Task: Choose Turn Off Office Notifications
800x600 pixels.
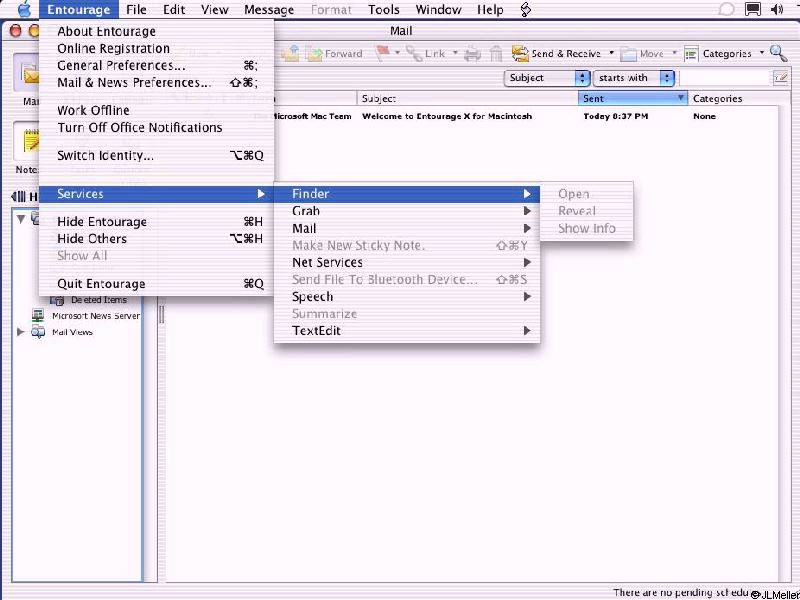Action: 157,128
